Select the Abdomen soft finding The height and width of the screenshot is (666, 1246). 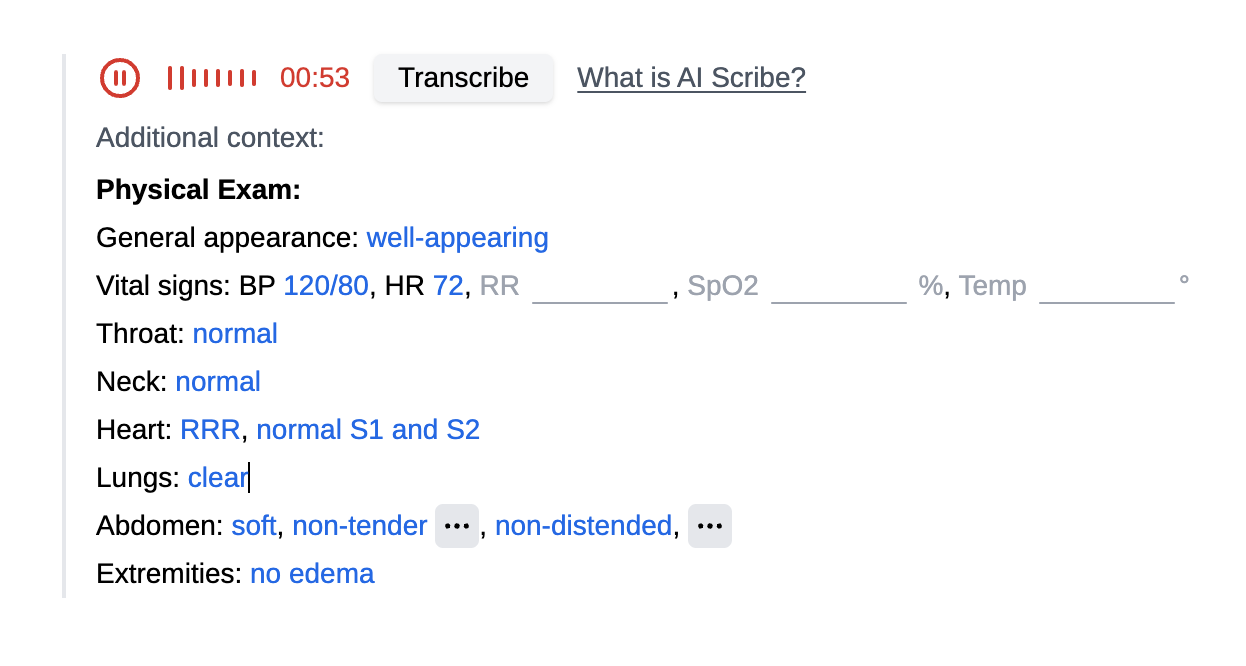pos(254,526)
